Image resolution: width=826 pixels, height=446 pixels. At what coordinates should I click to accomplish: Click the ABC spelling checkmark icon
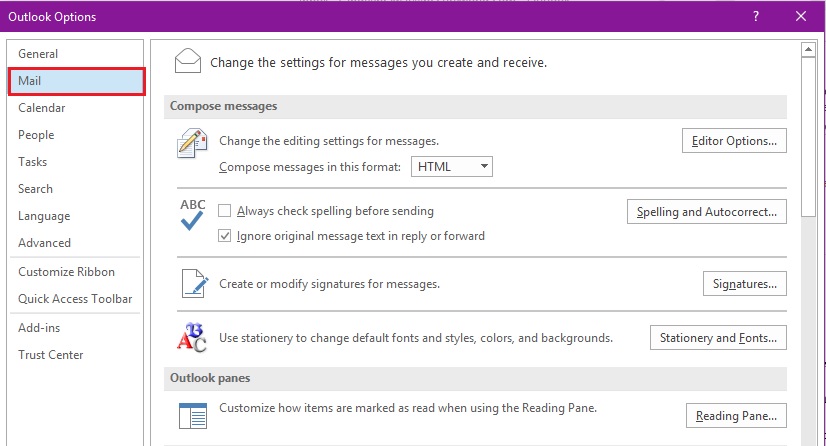[192, 215]
